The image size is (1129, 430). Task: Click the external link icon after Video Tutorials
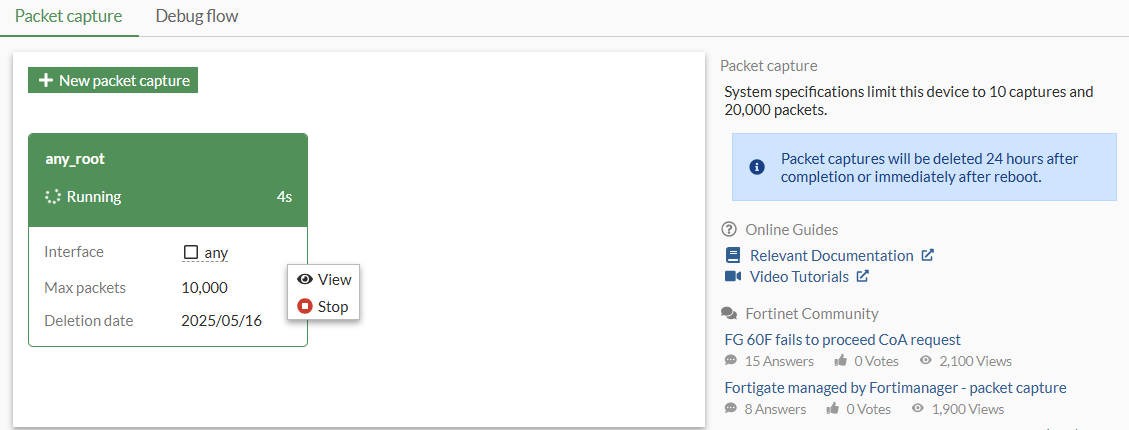(x=862, y=276)
